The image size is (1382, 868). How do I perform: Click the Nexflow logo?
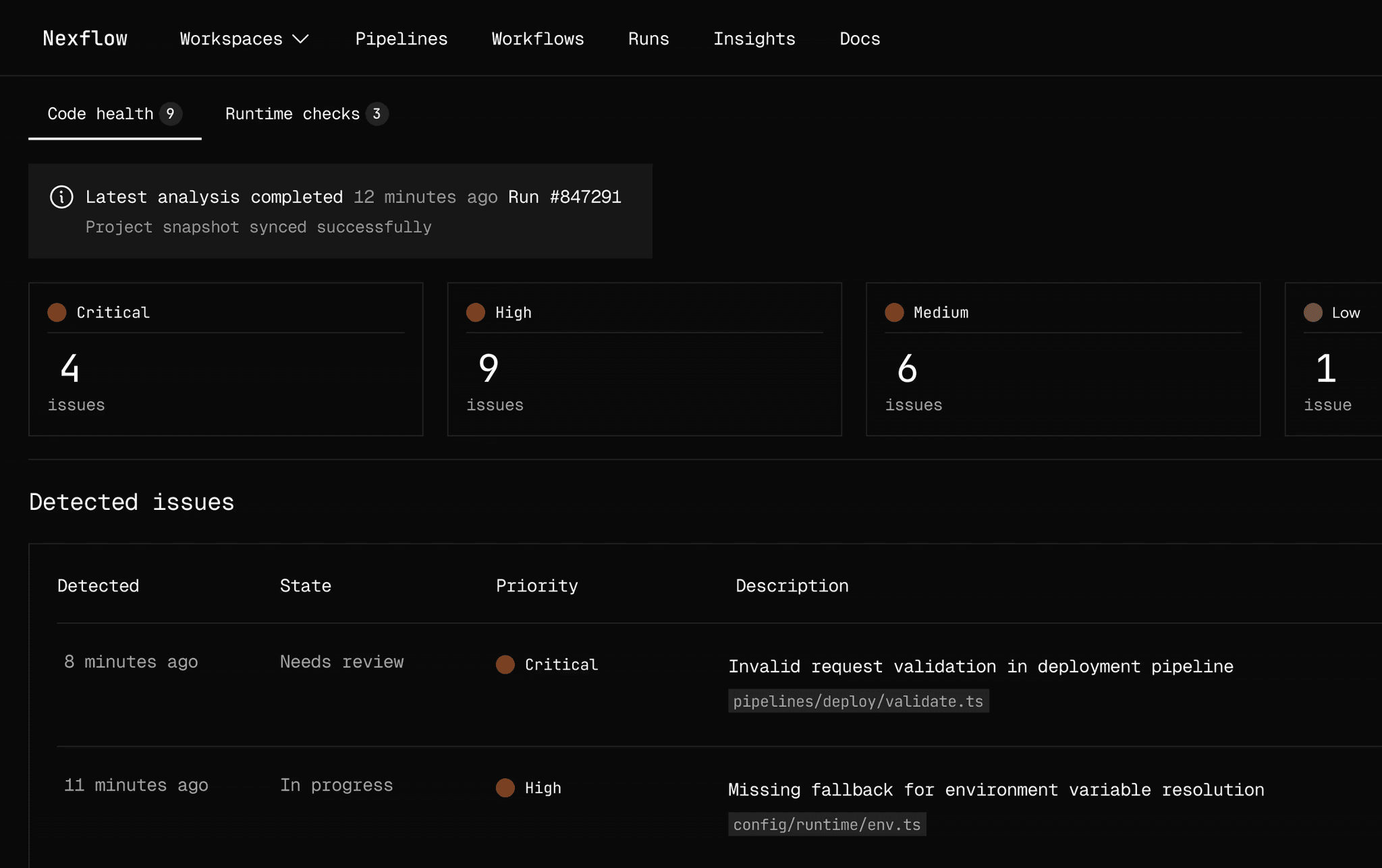[85, 38]
